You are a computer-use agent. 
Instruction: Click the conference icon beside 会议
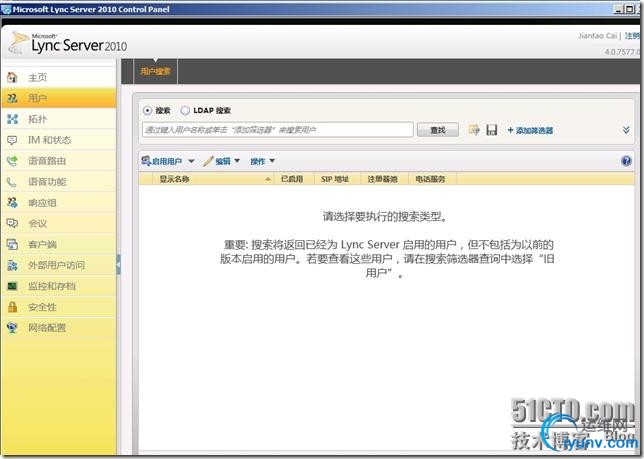pos(12,223)
